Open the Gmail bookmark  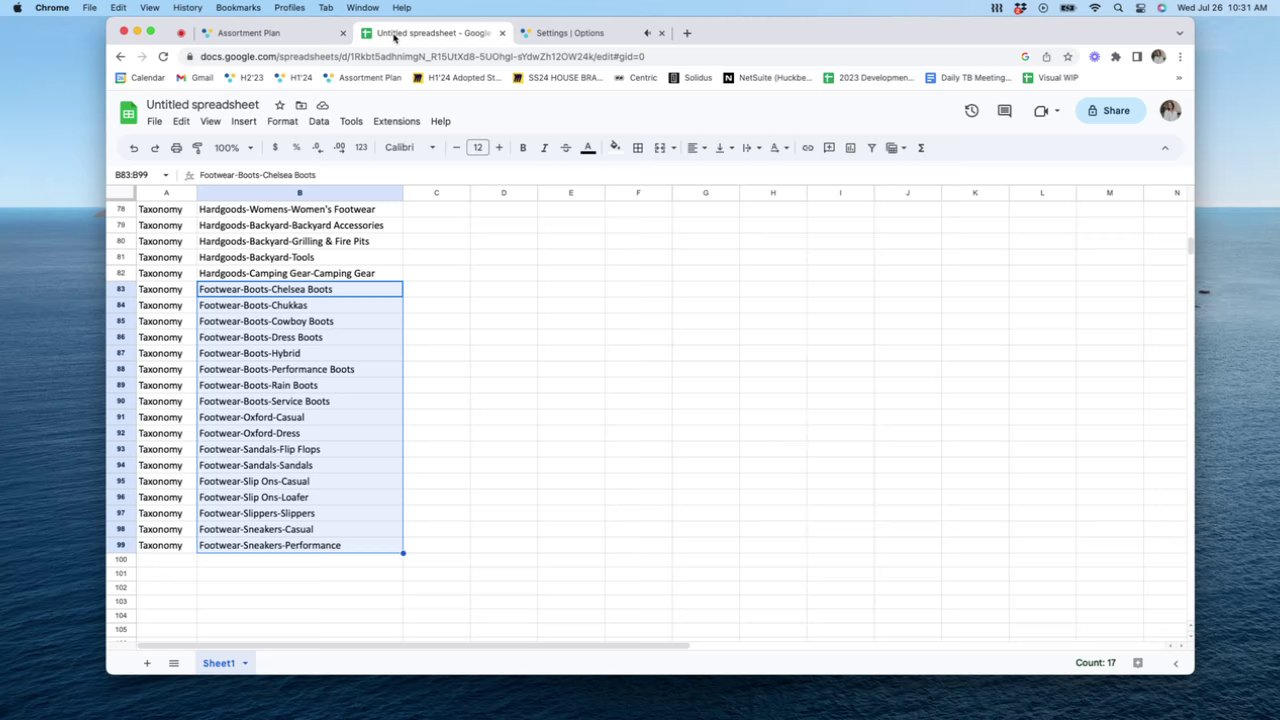click(x=195, y=78)
